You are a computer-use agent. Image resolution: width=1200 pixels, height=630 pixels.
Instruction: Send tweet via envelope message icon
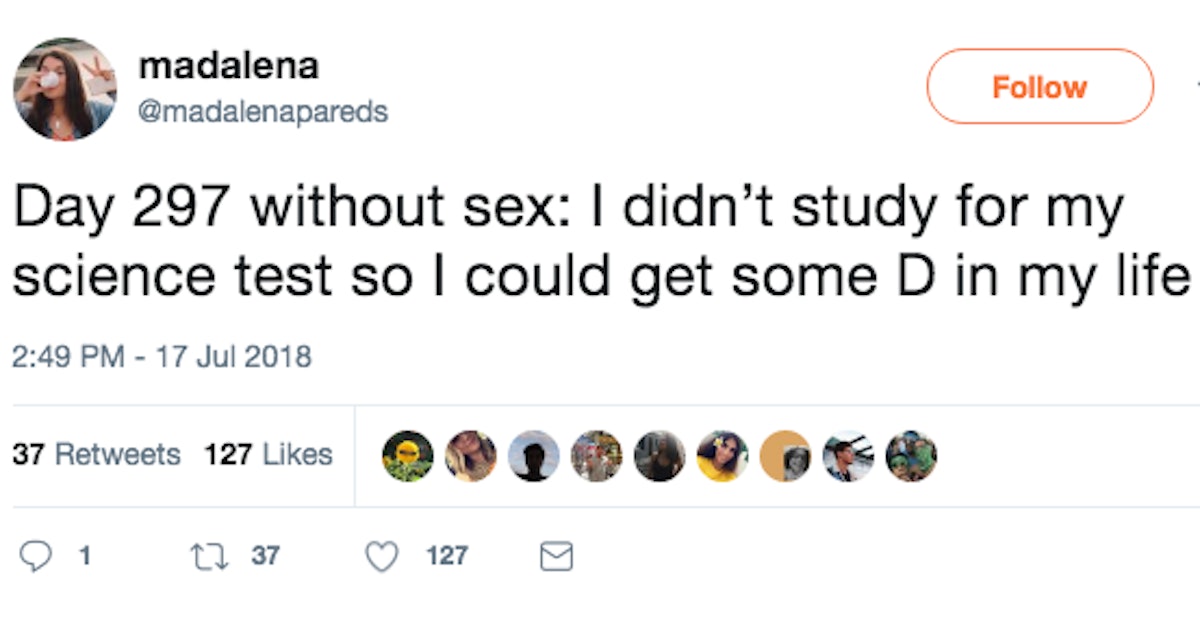point(556,556)
